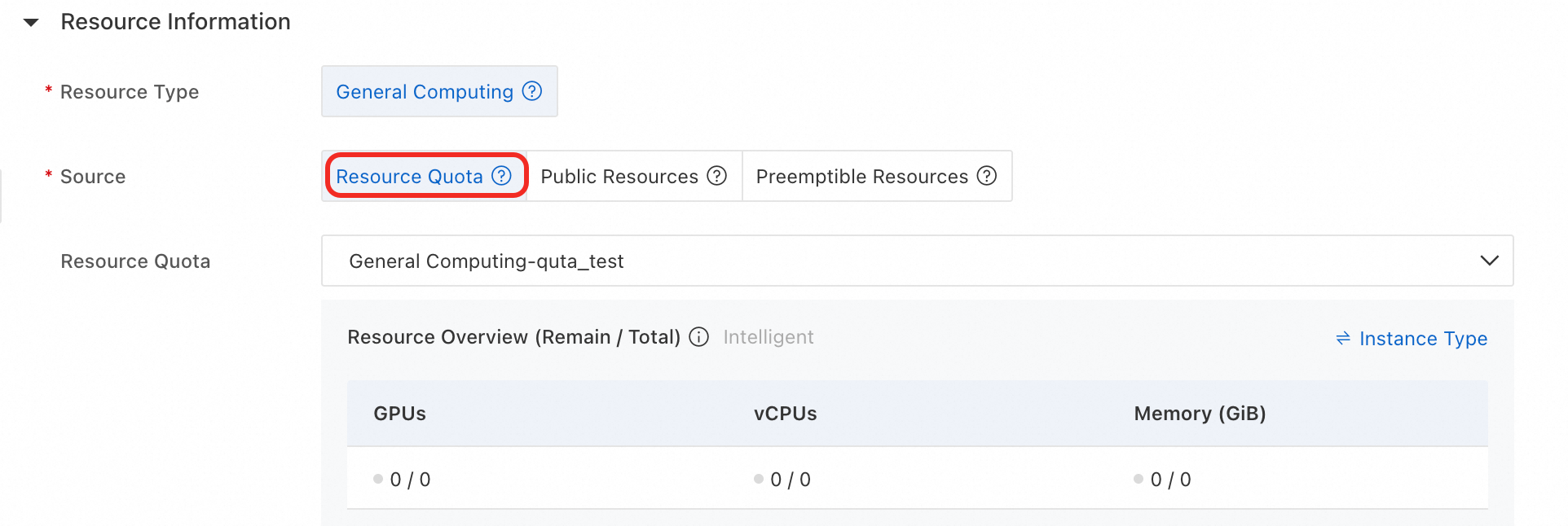Switch view to Instance Type

[1423, 339]
